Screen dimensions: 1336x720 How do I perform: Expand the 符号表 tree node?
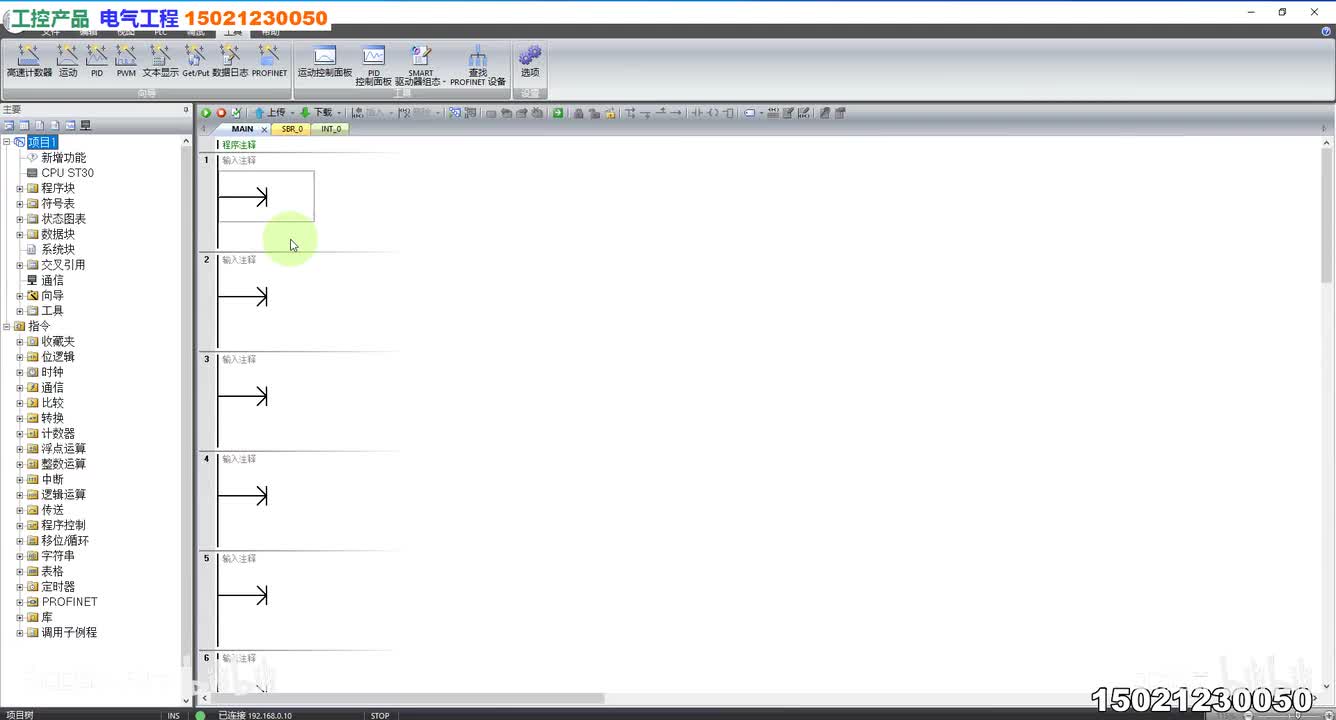point(19,204)
